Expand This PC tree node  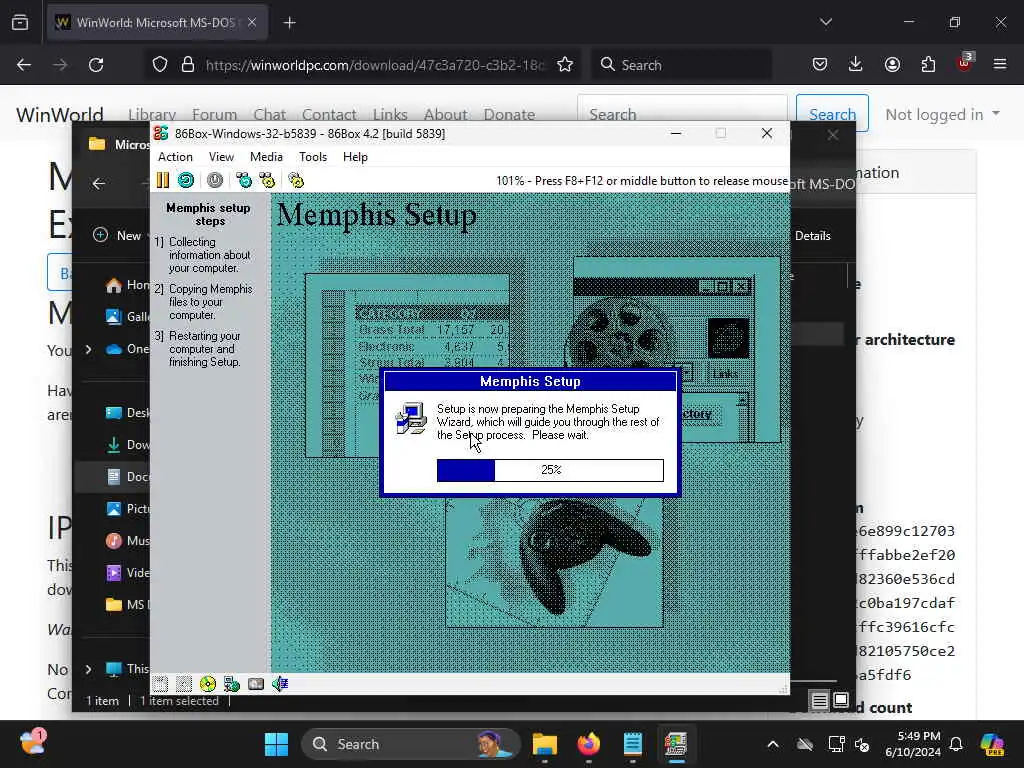89,669
